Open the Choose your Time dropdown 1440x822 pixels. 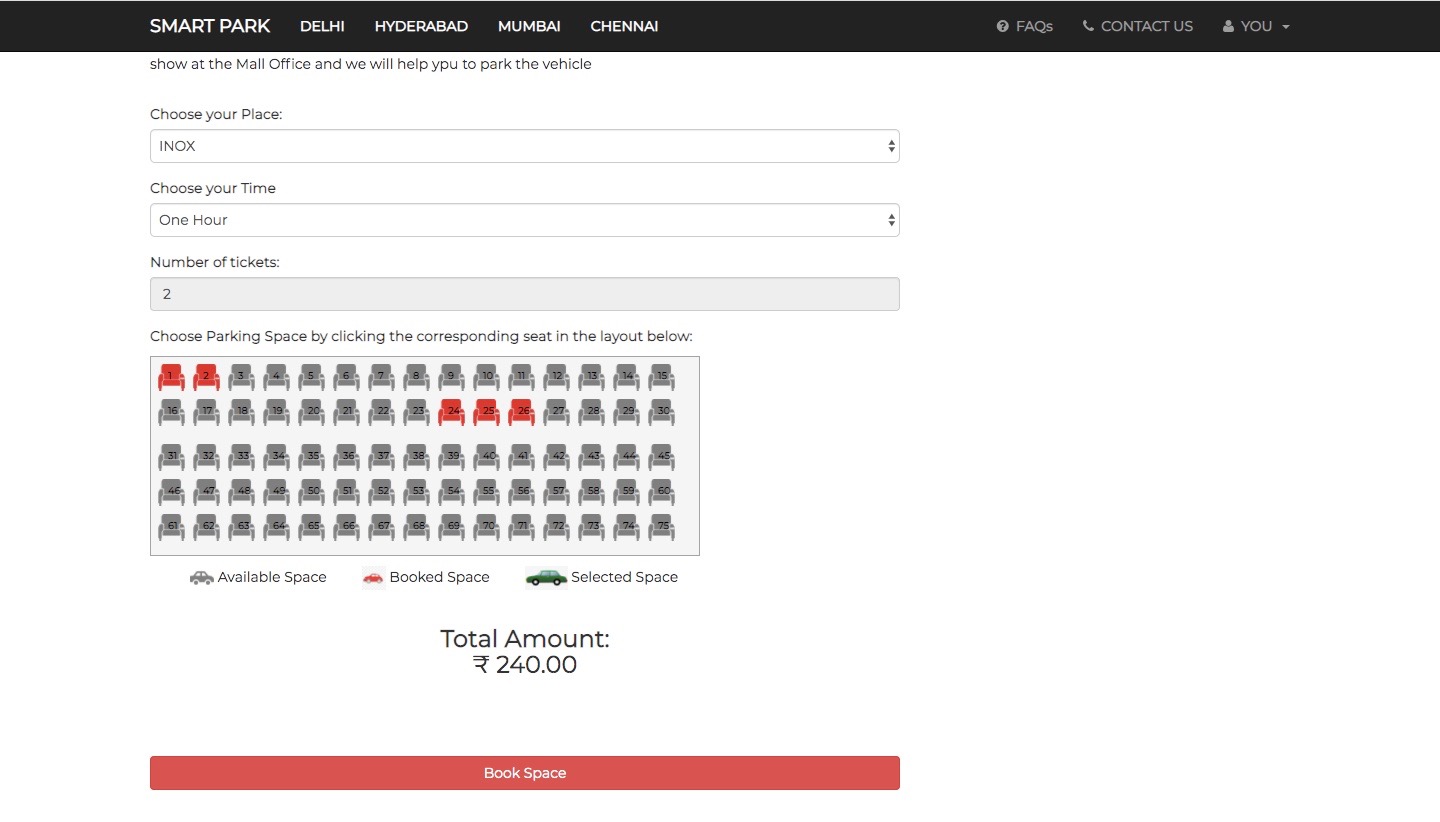tap(524, 220)
